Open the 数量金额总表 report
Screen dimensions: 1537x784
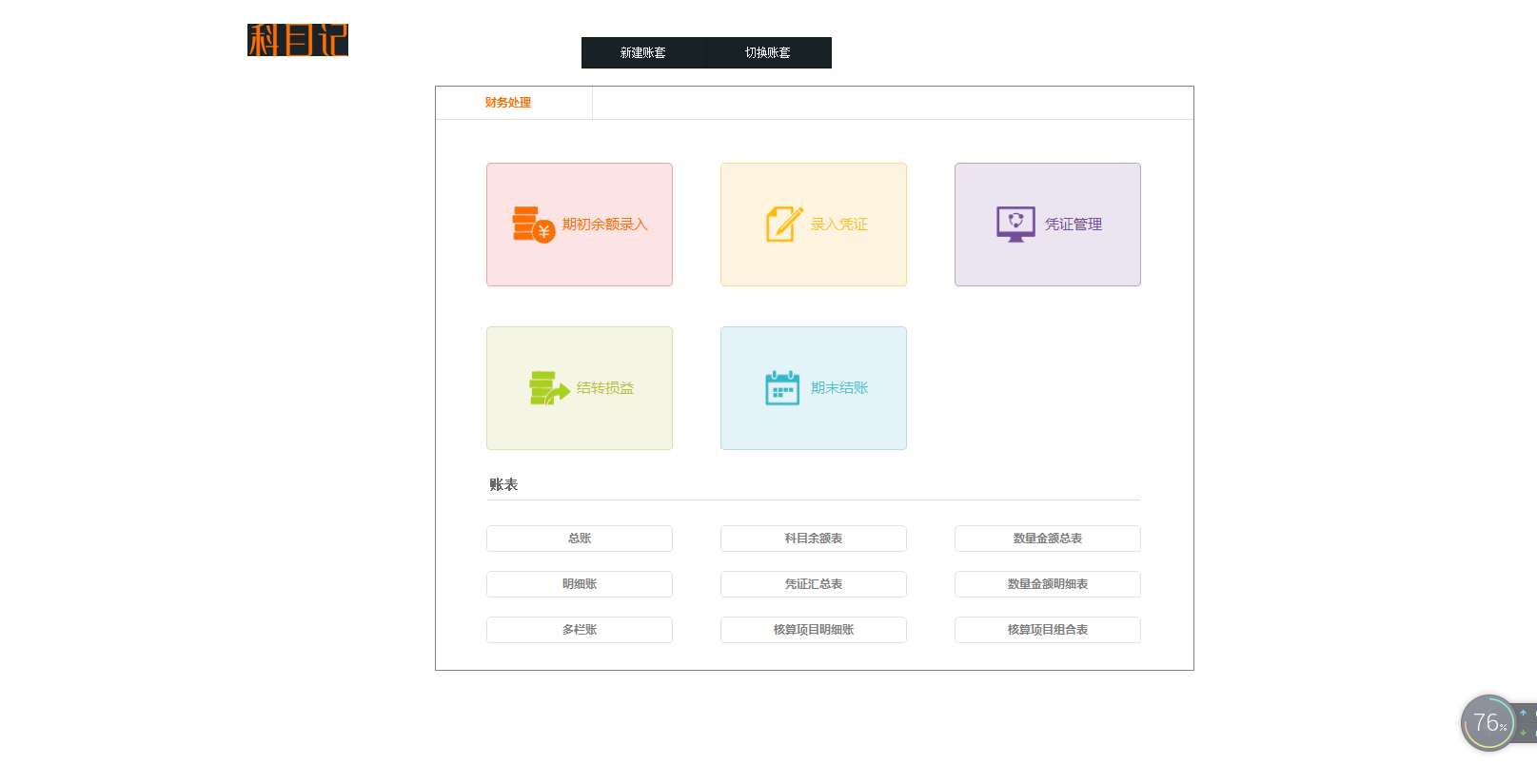coord(1048,539)
